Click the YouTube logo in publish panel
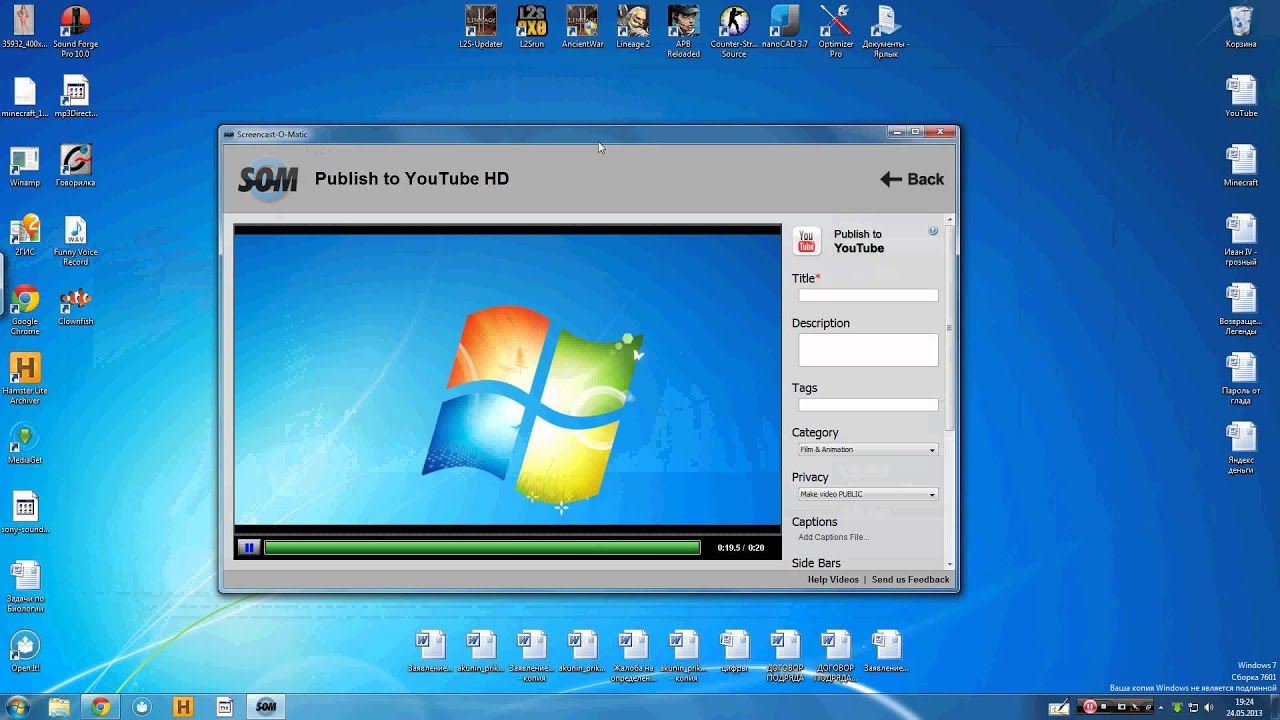Screen dimensions: 1280x720 pos(806,241)
